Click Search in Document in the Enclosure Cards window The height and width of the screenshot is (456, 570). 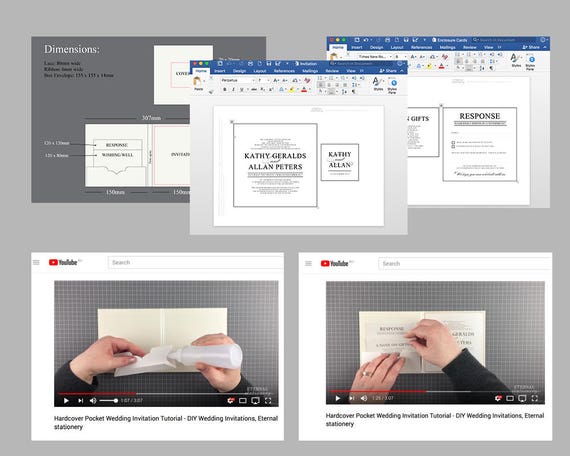point(505,40)
